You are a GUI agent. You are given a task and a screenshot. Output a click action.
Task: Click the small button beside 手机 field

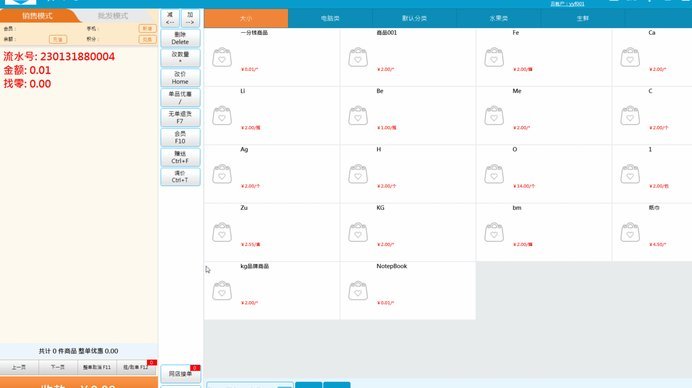point(147,28)
